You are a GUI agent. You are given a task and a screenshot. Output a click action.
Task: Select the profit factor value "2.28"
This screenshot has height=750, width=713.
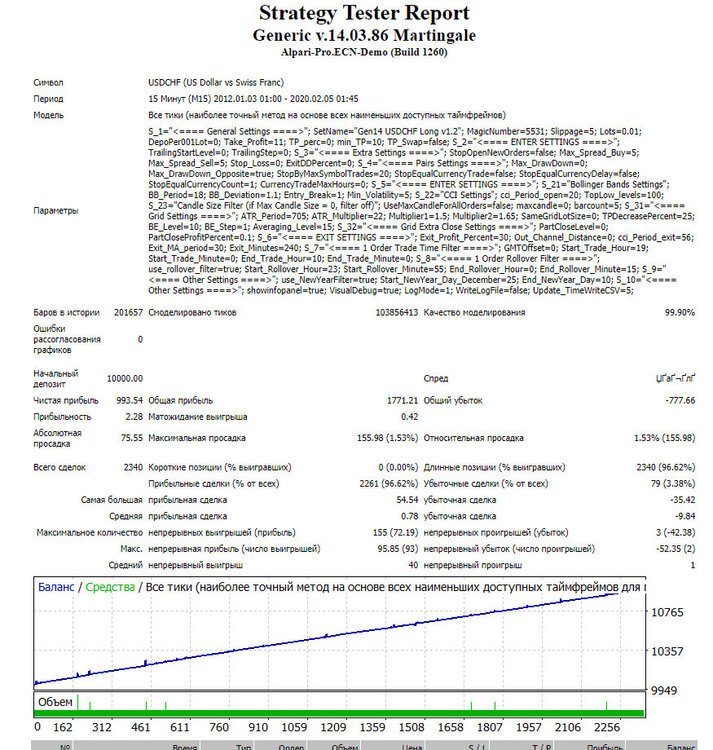coord(134,417)
